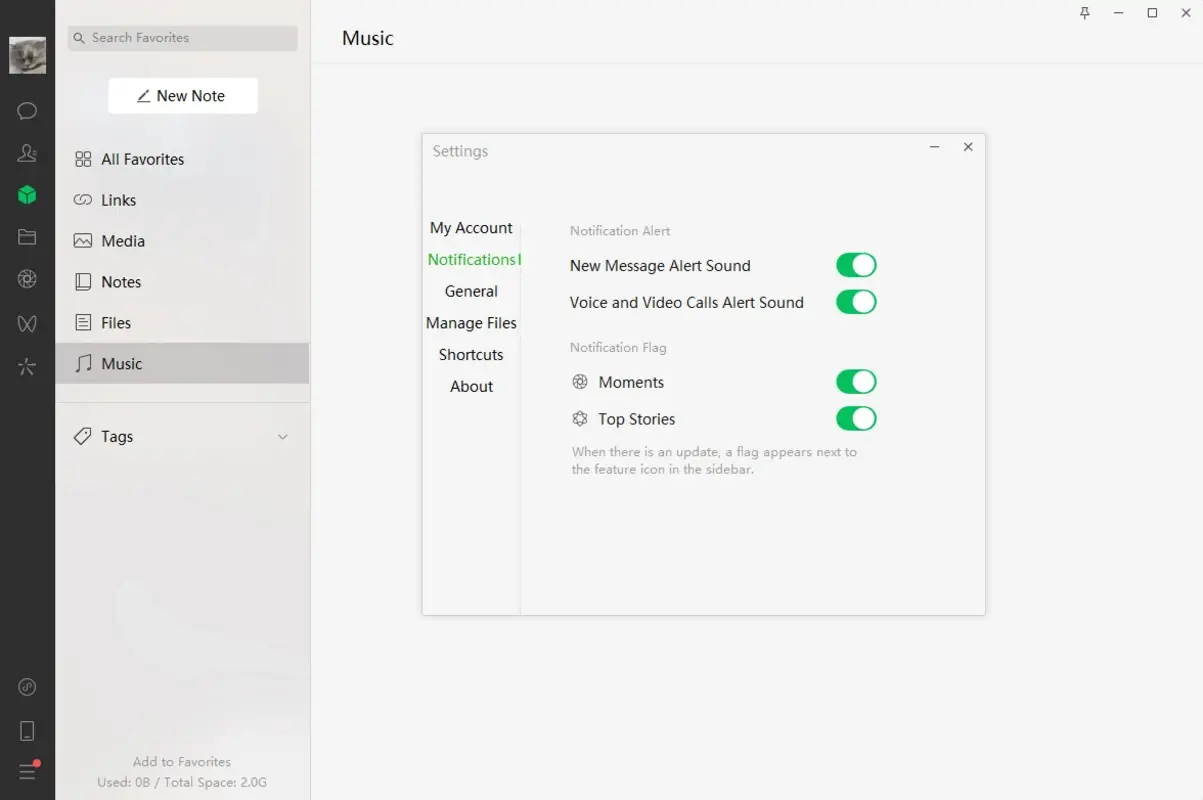Image resolution: width=1203 pixels, height=800 pixels.
Task: Open the Video Channels icon
Action: click(27, 323)
